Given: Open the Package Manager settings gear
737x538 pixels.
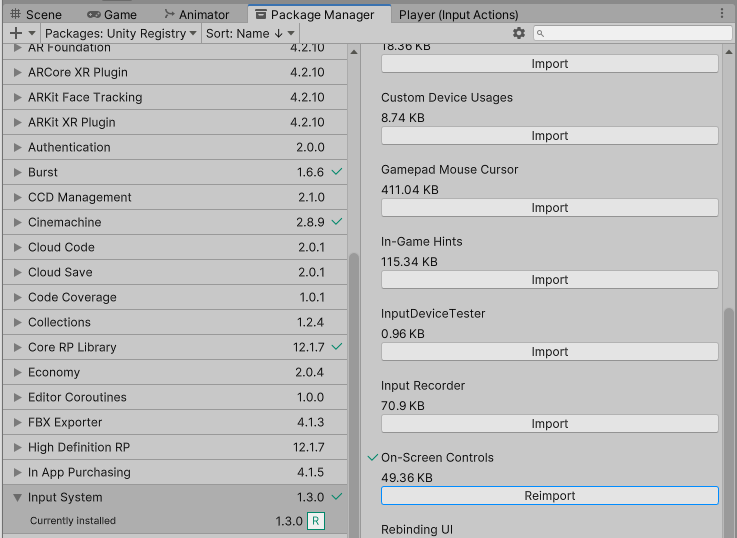Looking at the screenshot, I should click(518, 33).
